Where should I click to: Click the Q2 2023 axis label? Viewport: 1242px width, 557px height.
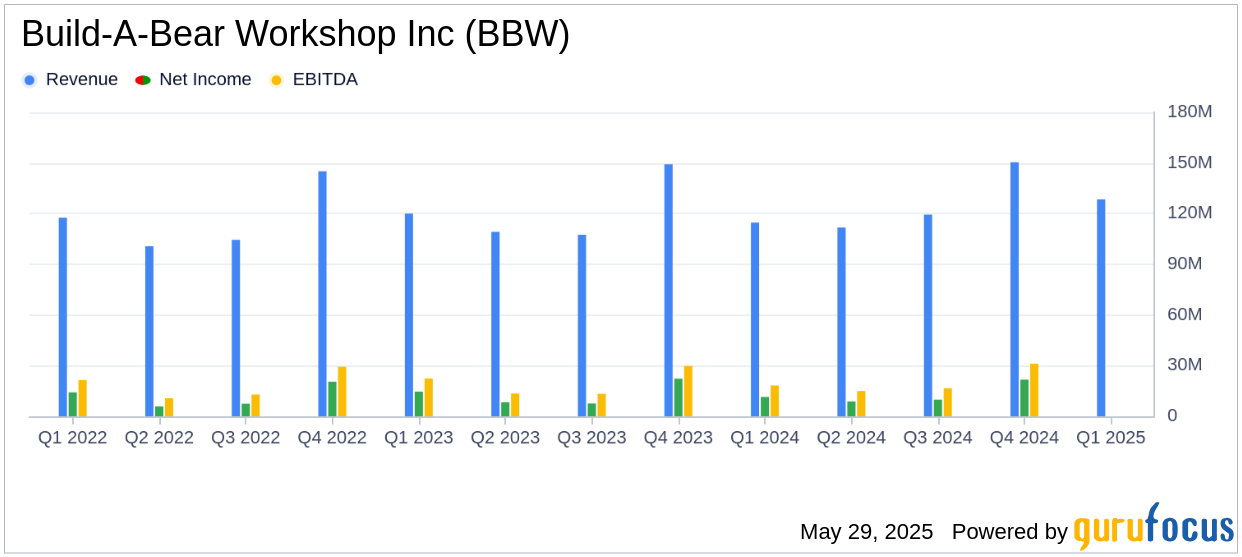coord(505,438)
